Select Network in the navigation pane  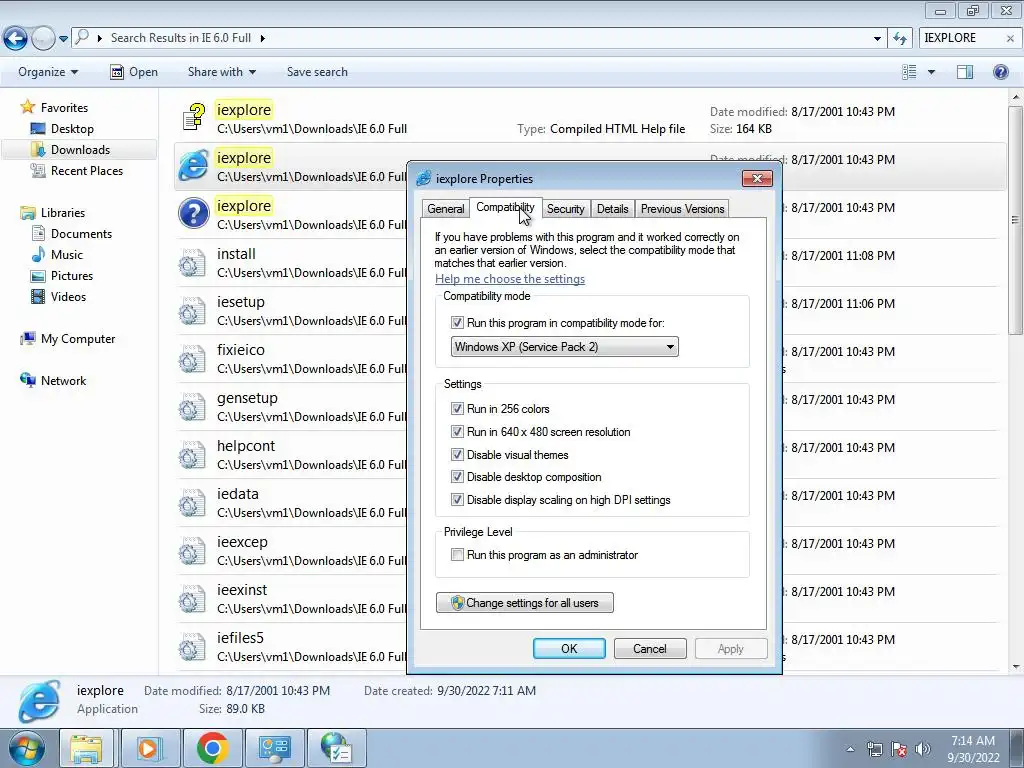[63, 381]
